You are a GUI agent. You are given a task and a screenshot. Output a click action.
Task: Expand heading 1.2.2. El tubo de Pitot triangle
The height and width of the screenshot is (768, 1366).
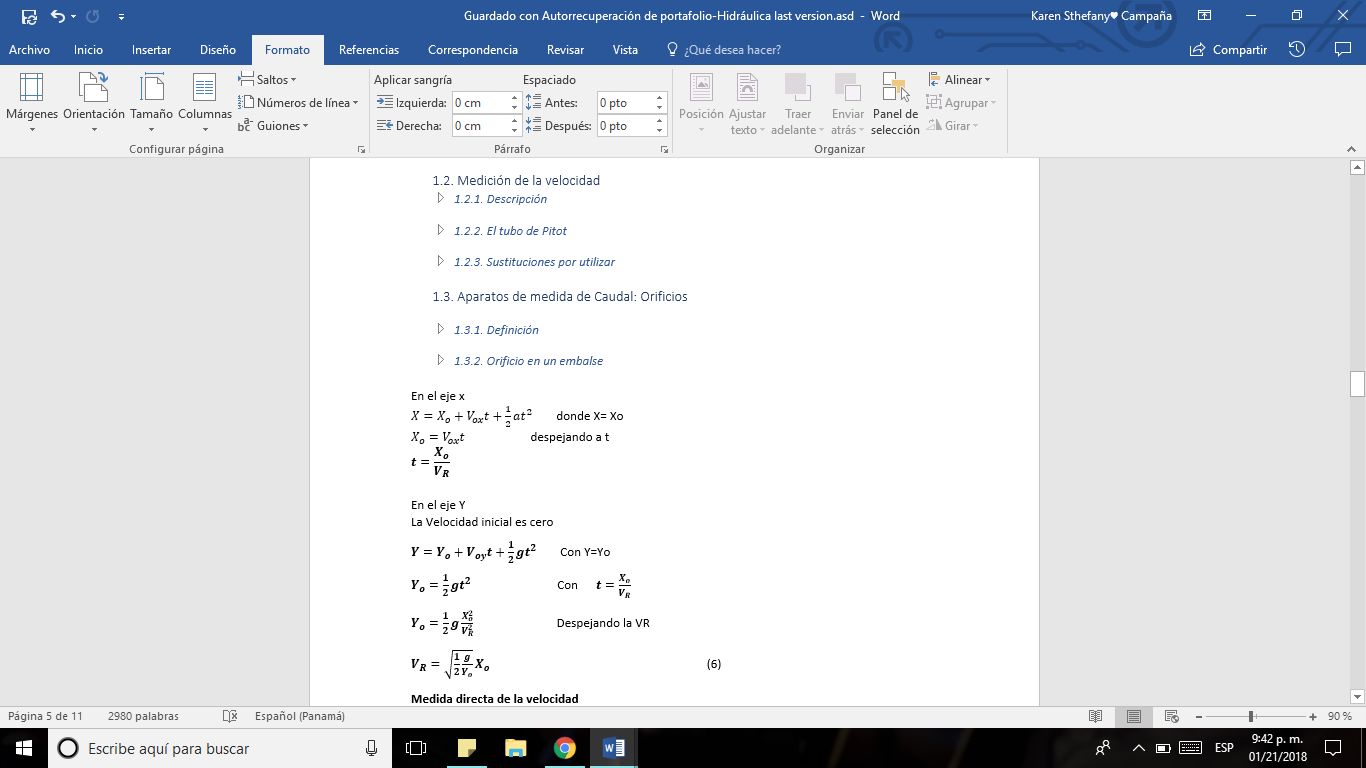[440, 230]
